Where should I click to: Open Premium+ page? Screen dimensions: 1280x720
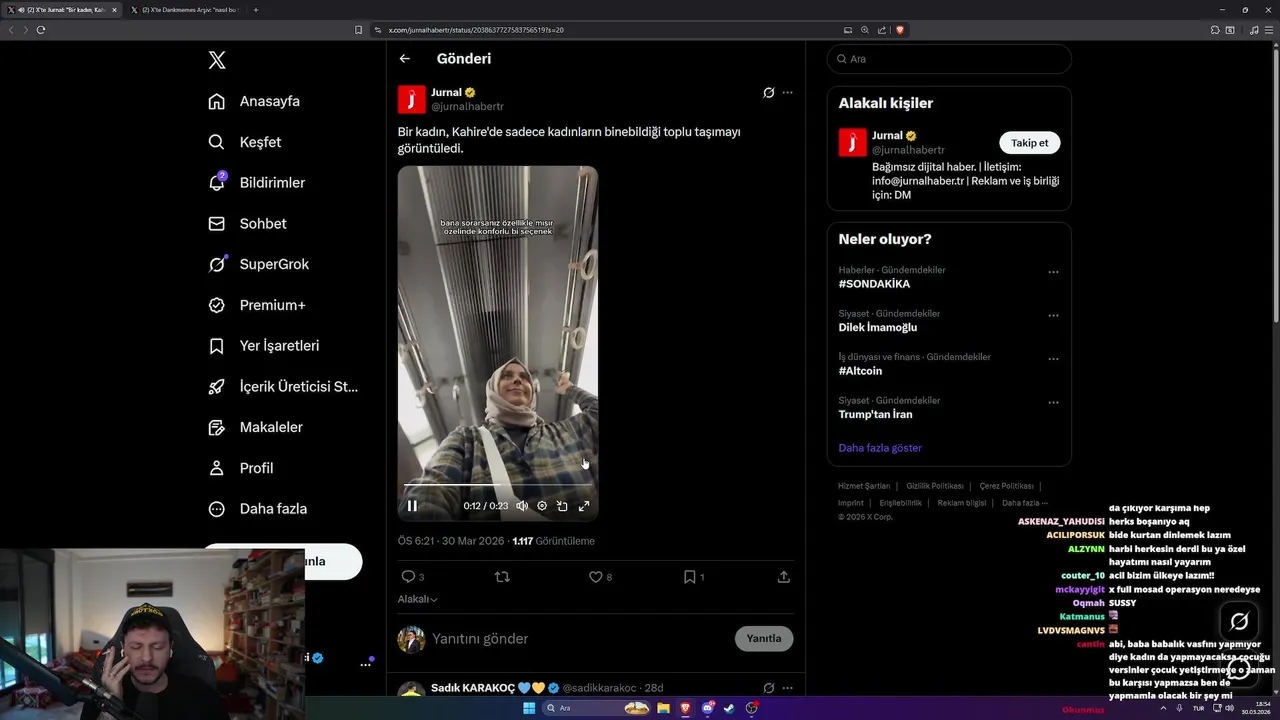(256, 305)
